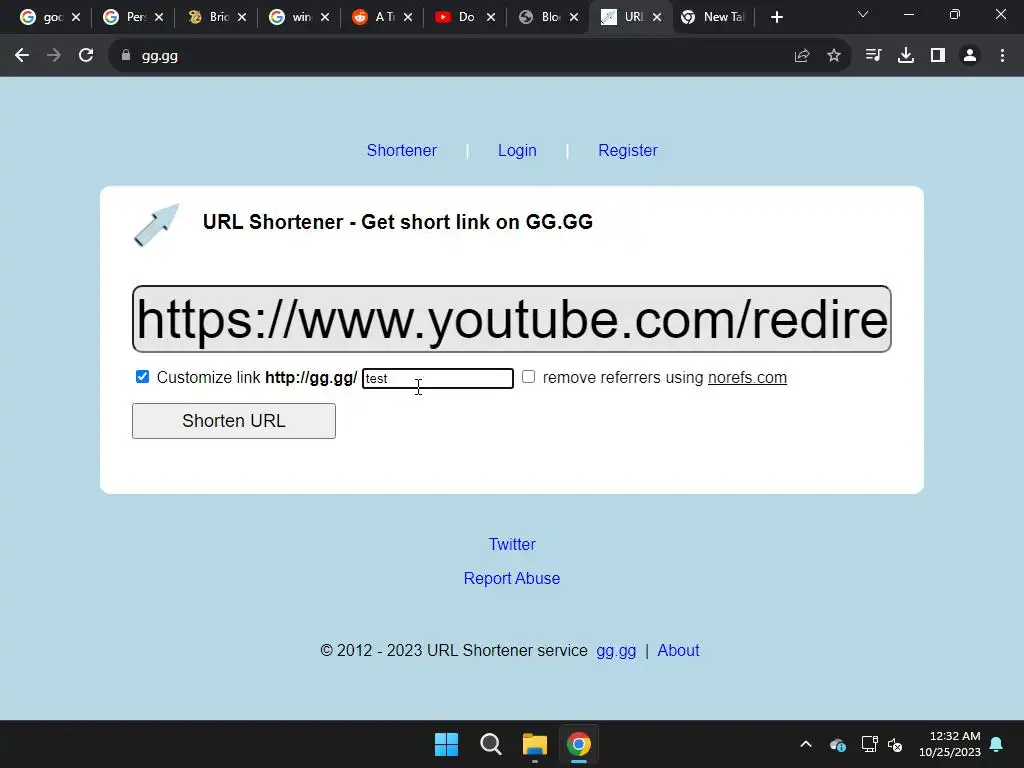Open the clock showing 12:32 AM
This screenshot has height=768, width=1024.
point(950,744)
